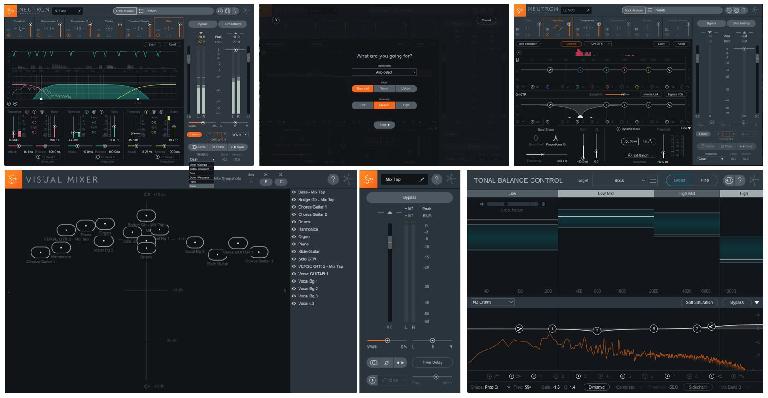
Task: Click the Mix Tap gain fader handle
Action: tap(390, 242)
